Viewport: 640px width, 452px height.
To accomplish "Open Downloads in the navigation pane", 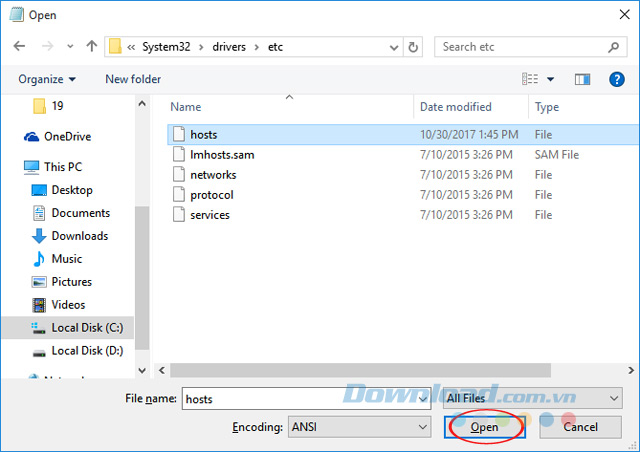I will [x=70, y=236].
